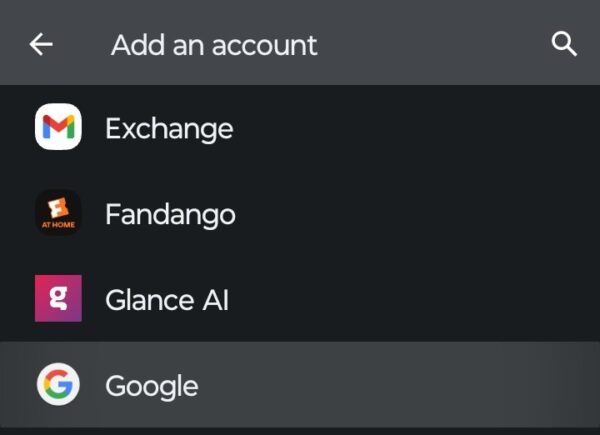Select the Fandango account label
Screen dimensions: 600x435
pyautogui.click(x=170, y=214)
